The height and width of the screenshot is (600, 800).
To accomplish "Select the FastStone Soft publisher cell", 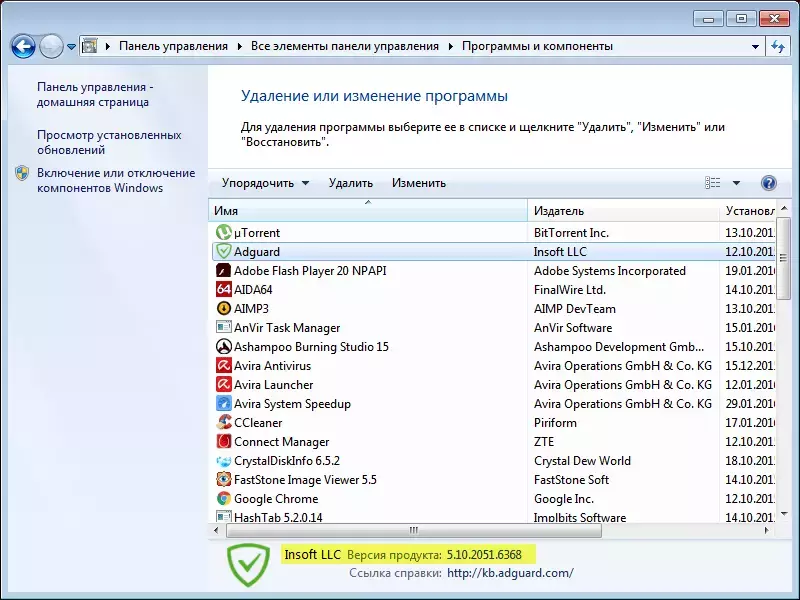I will pyautogui.click(x=571, y=480).
